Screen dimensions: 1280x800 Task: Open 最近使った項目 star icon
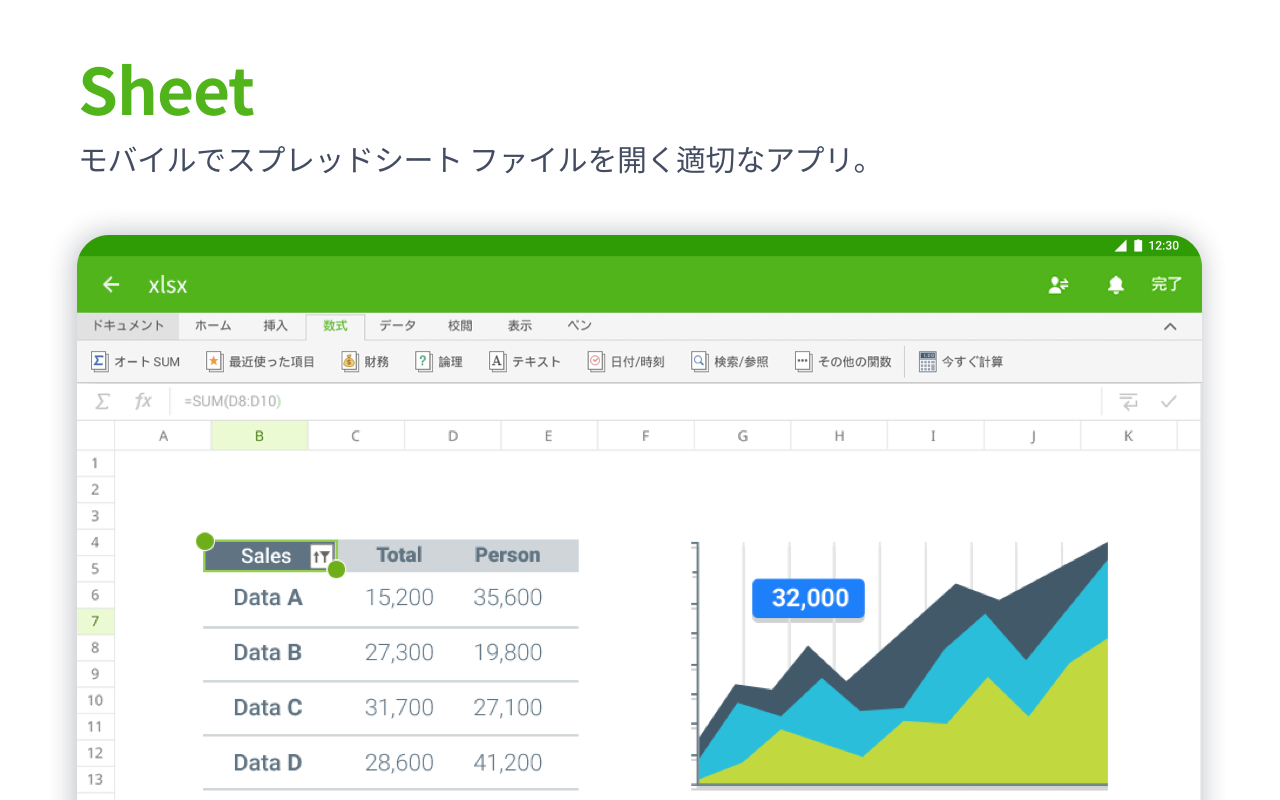(x=214, y=361)
